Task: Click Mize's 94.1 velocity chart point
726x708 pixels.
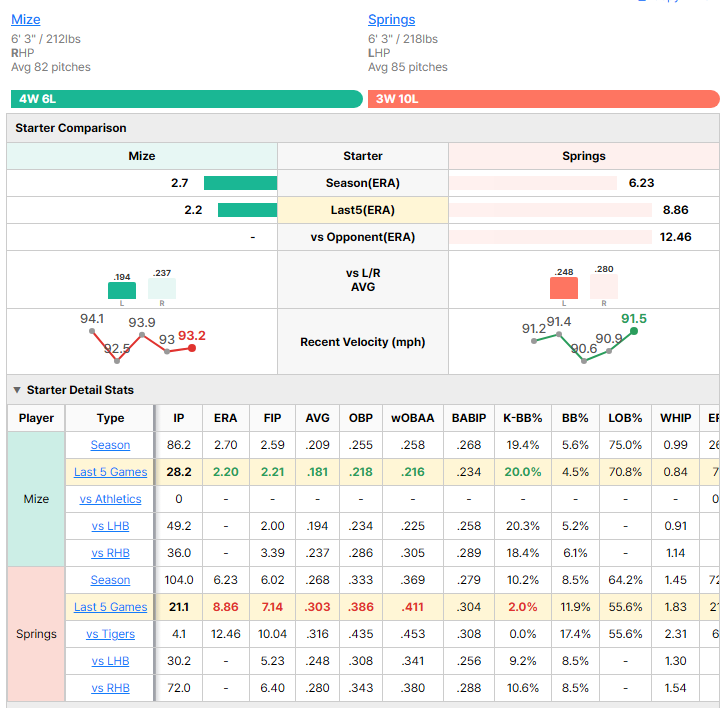Action: pyautogui.click(x=92, y=331)
